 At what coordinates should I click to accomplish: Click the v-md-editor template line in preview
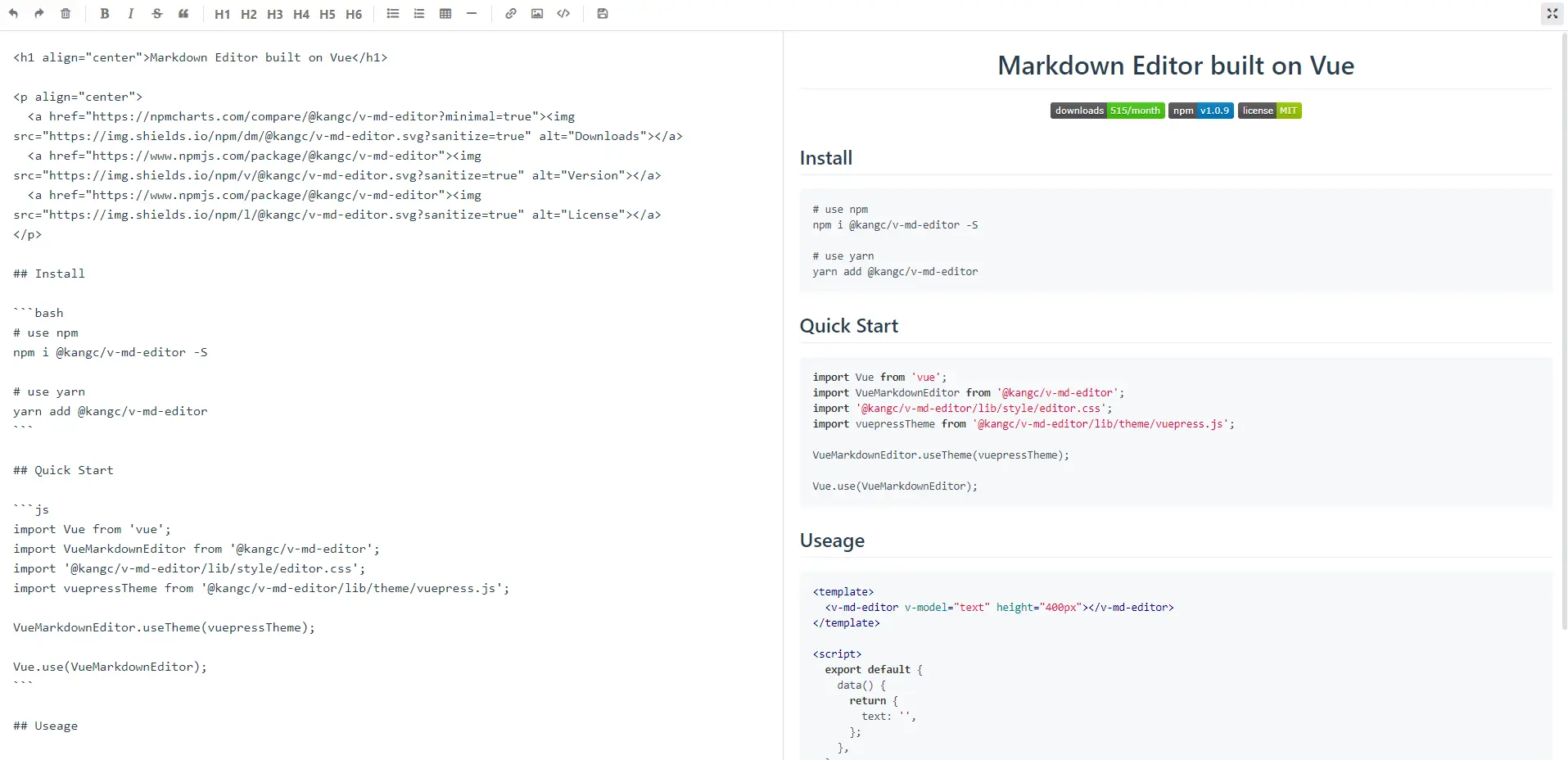pos(999,608)
